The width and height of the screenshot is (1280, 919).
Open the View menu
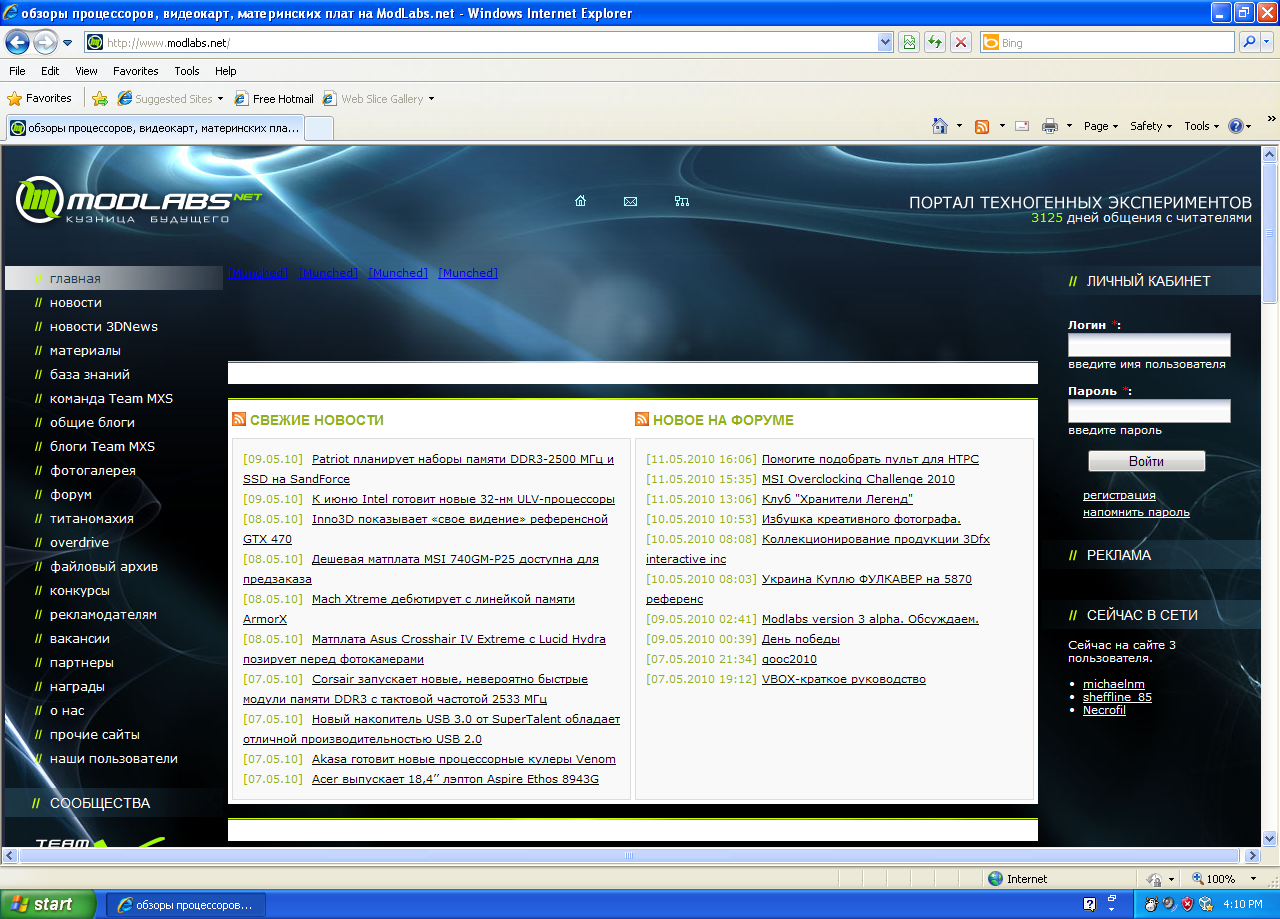(86, 71)
